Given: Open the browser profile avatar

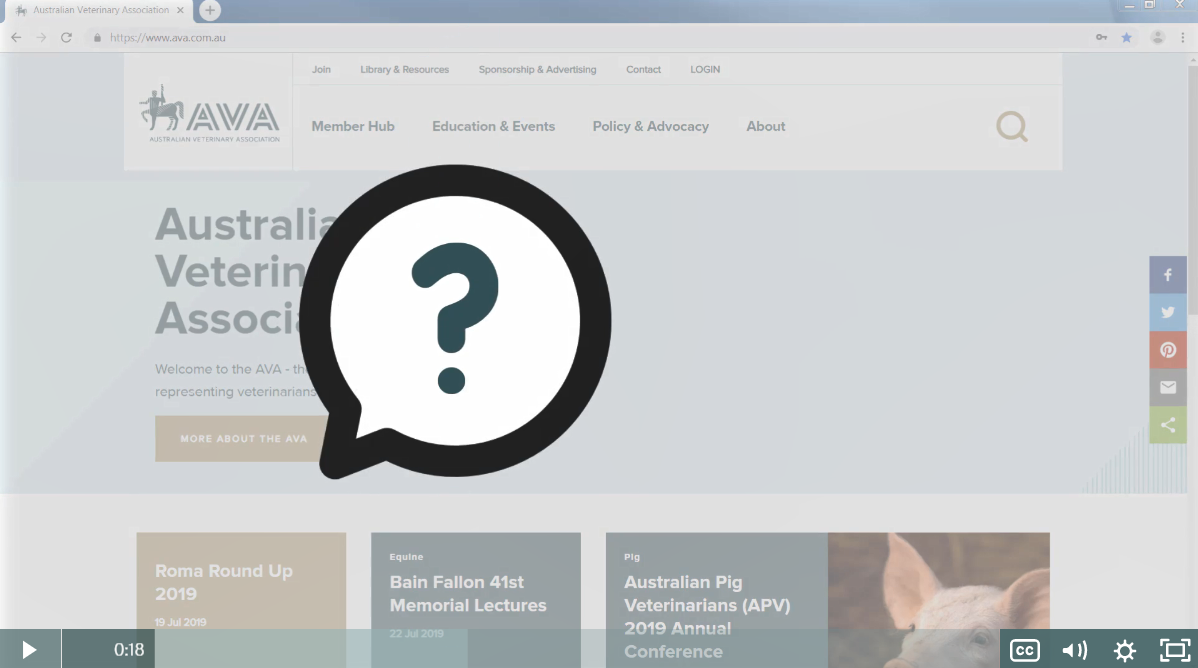Looking at the screenshot, I should [x=1158, y=37].
